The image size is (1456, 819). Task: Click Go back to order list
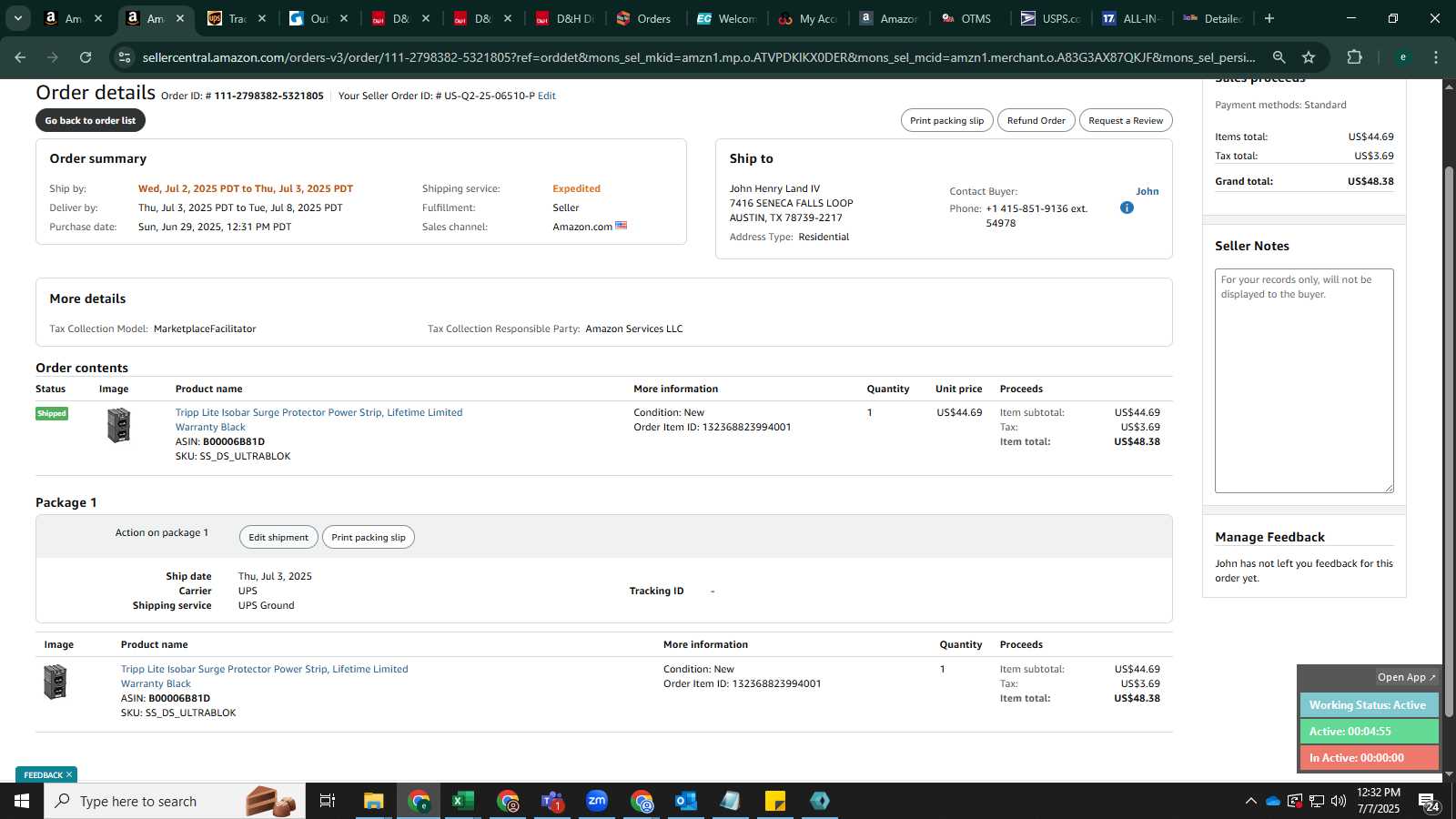click(x=90, y=120)
